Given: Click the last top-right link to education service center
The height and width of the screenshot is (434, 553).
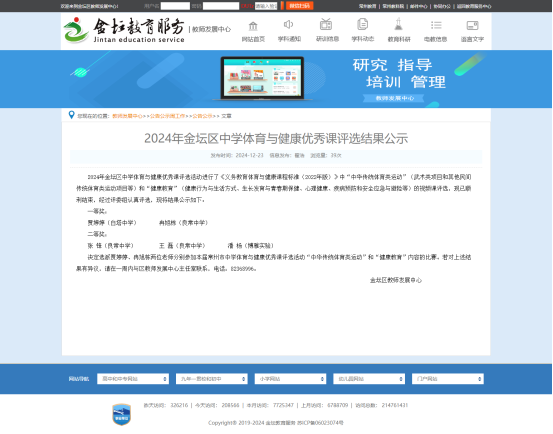Looking at the screenshot, I should point(474,6).
